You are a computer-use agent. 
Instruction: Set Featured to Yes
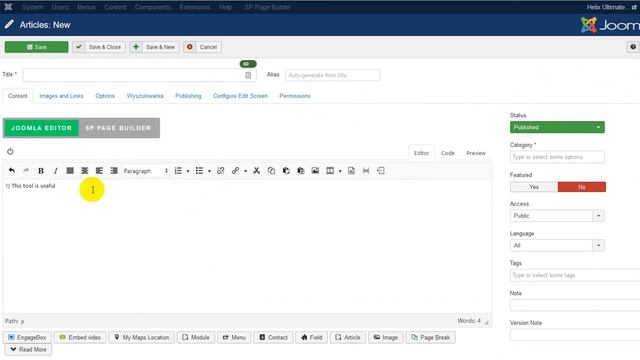pyautogui.click(x=534, y=187)
